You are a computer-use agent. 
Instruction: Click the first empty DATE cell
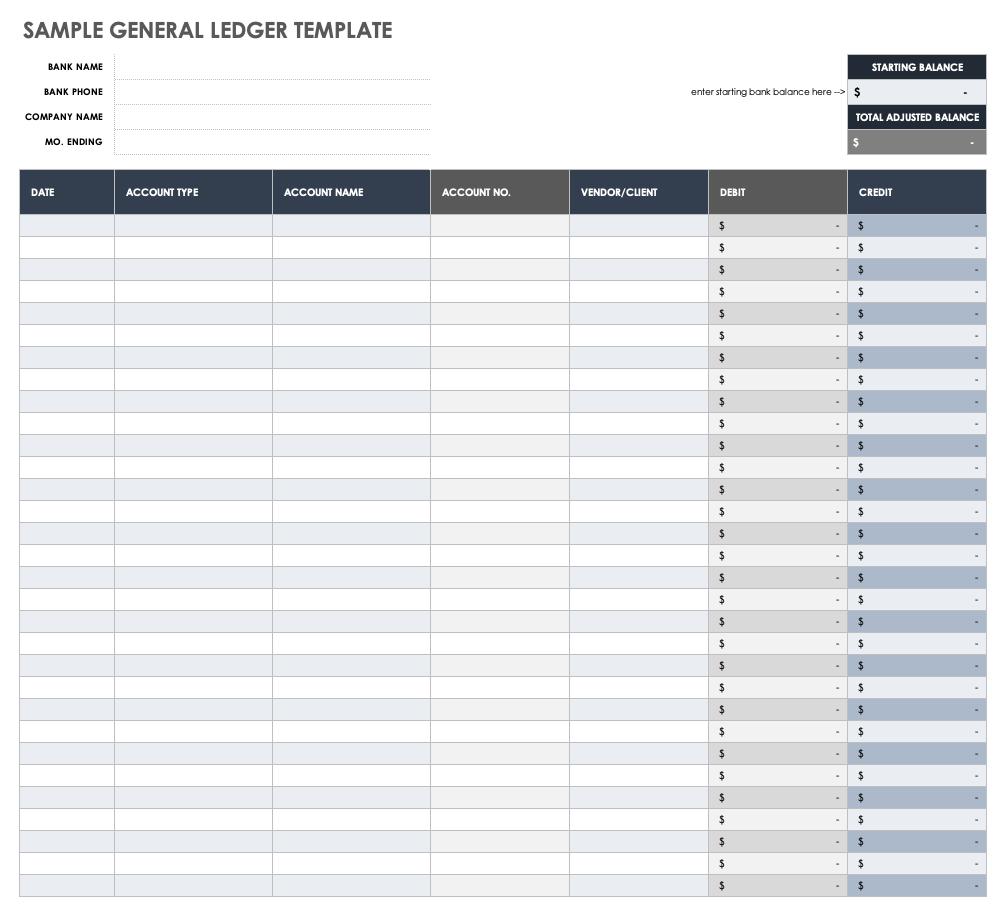pyautogui.click(x=65, y=225)
